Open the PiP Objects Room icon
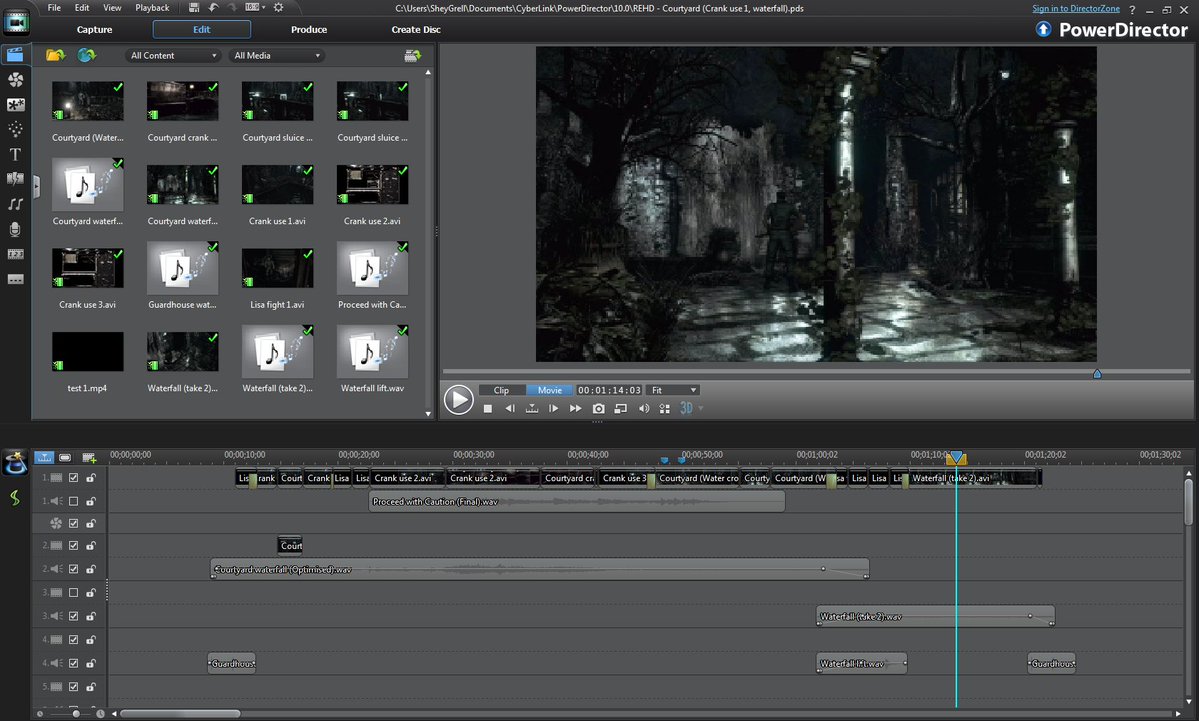Image resolution: width=1199 pixels, height=721 pixels. (x=15, y=104)
